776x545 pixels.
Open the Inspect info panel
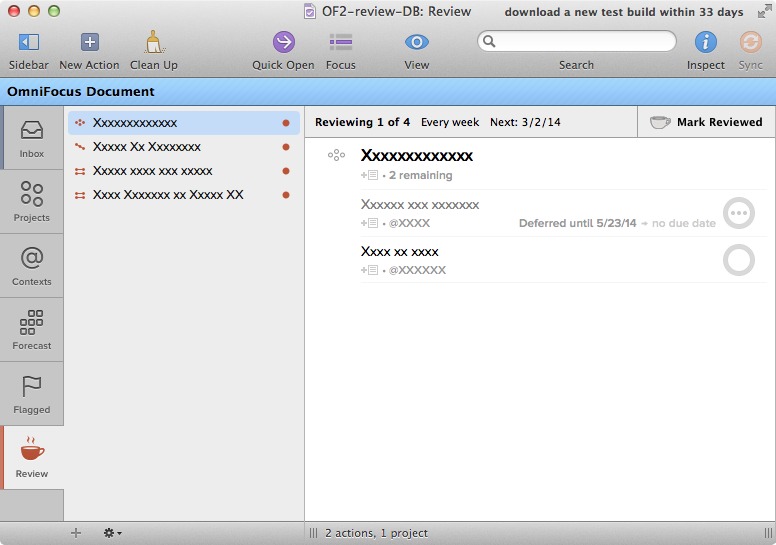tap(705, 50)
